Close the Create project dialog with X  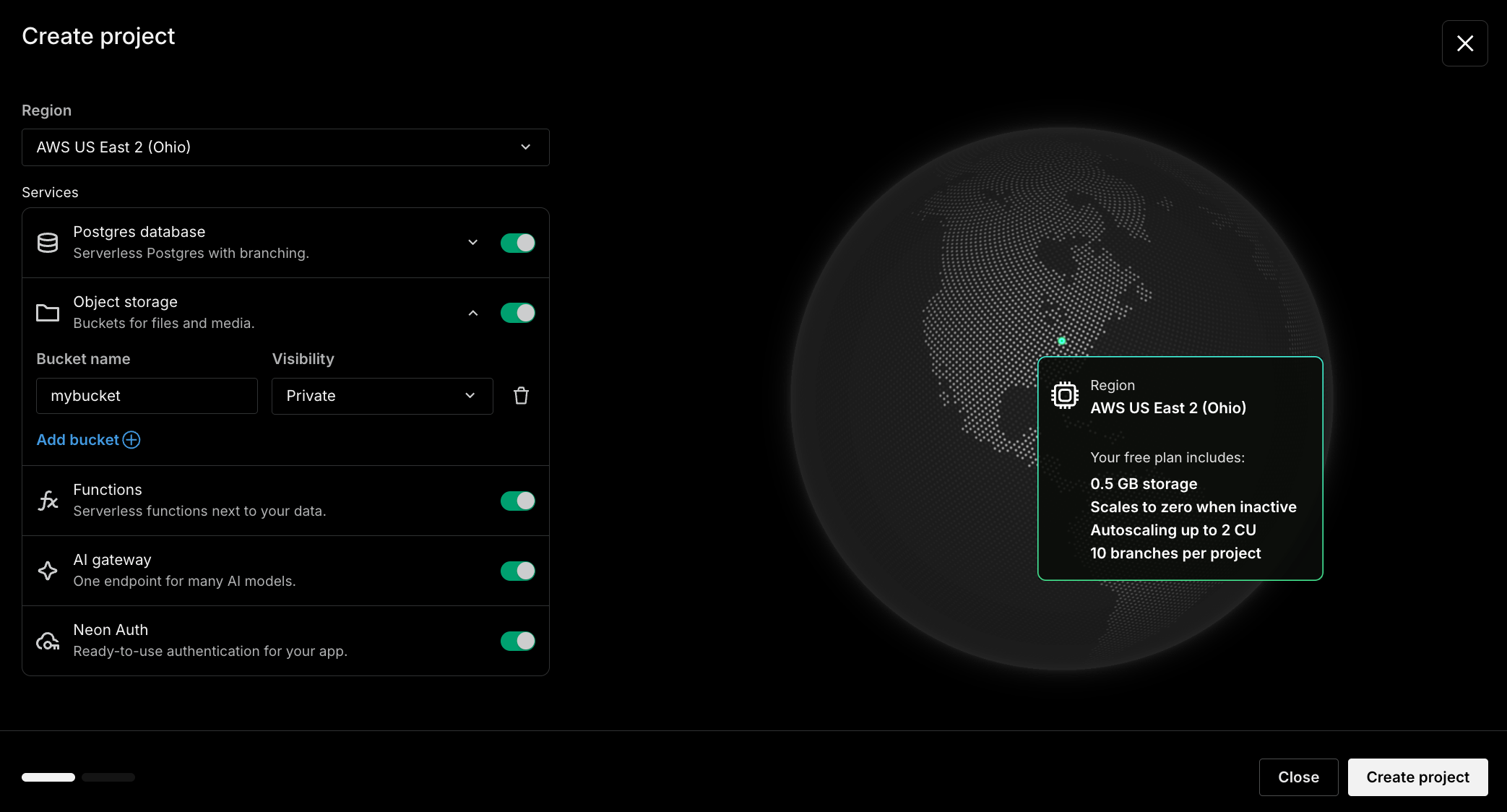[1464, 43]
